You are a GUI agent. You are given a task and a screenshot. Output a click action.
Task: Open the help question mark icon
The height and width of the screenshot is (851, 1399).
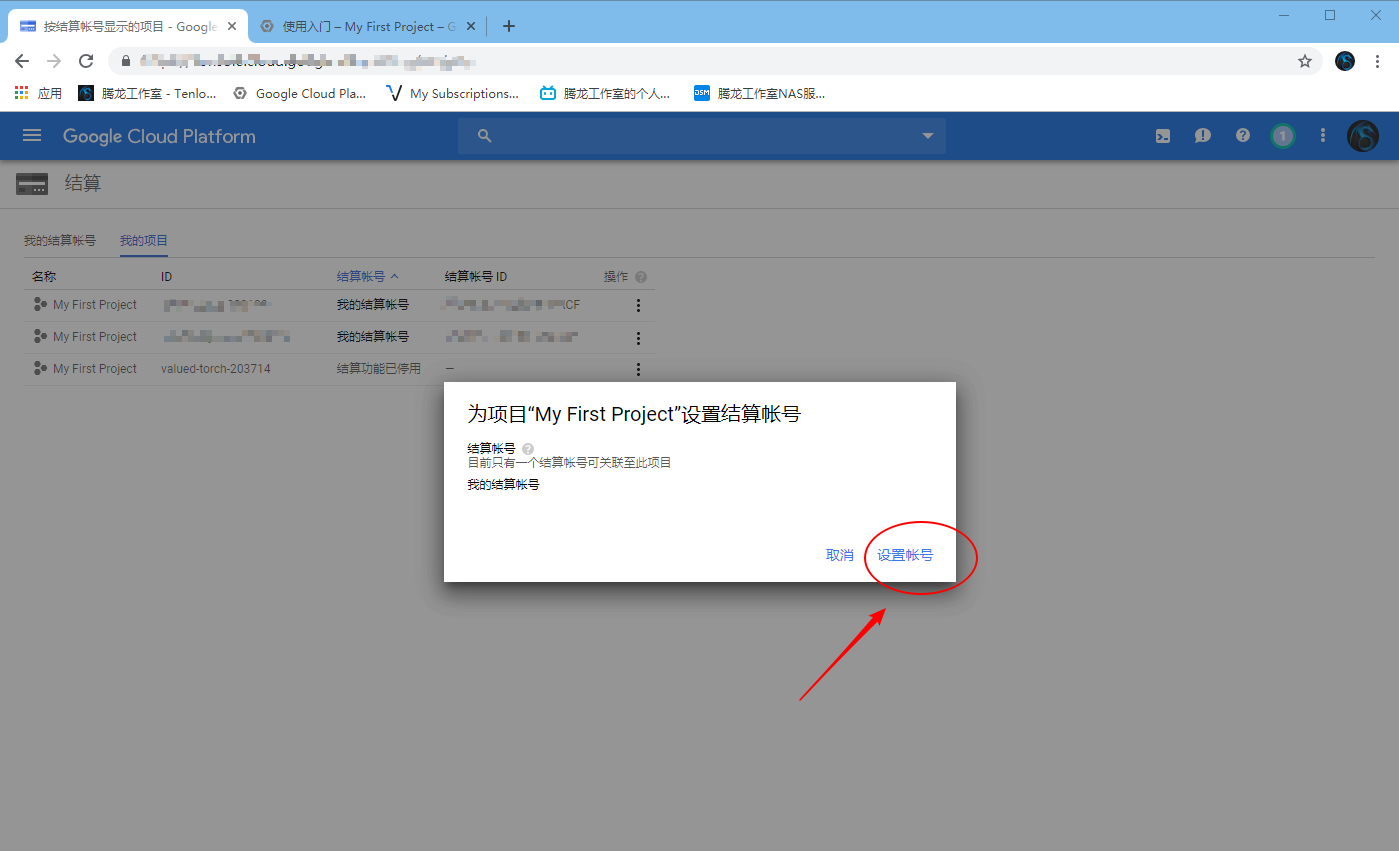click(1243, 136)
